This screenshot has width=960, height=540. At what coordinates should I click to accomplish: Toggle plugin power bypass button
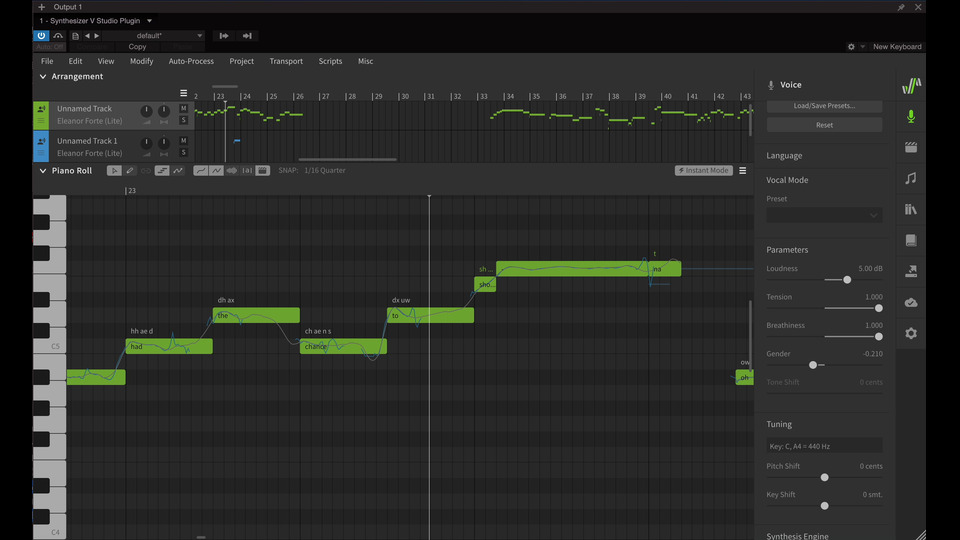tap(41, 36)
